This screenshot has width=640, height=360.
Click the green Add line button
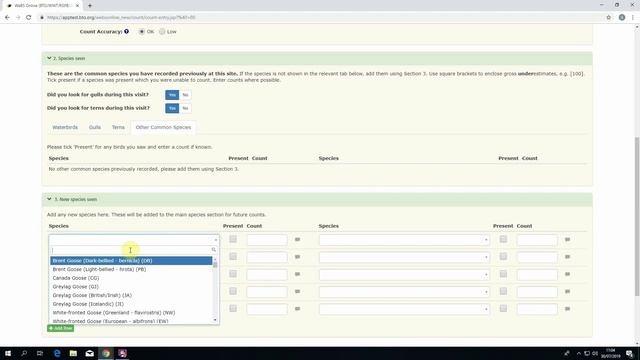(x=60, y=328)
